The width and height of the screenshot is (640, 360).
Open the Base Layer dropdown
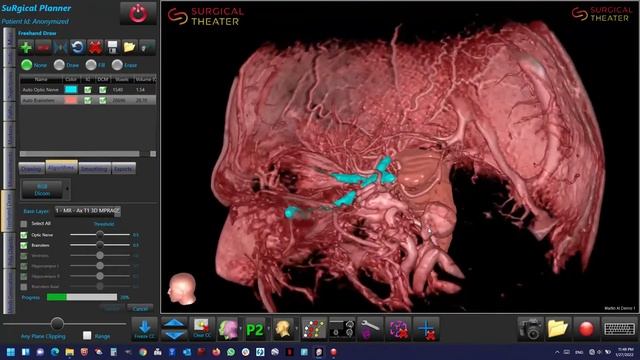pyautogui.click(x=87, y=211)
